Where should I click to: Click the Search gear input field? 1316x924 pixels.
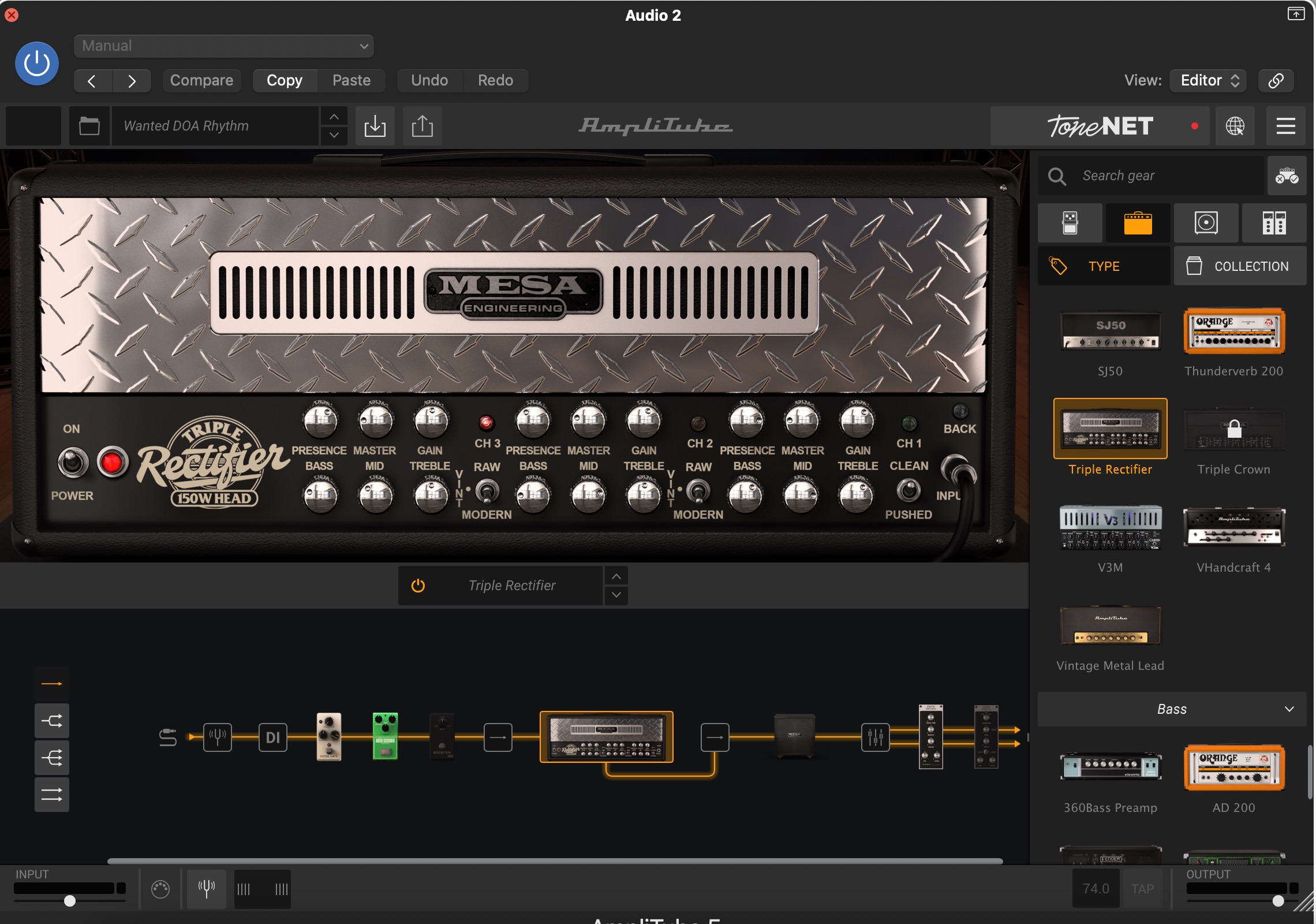coord(1151,176)
